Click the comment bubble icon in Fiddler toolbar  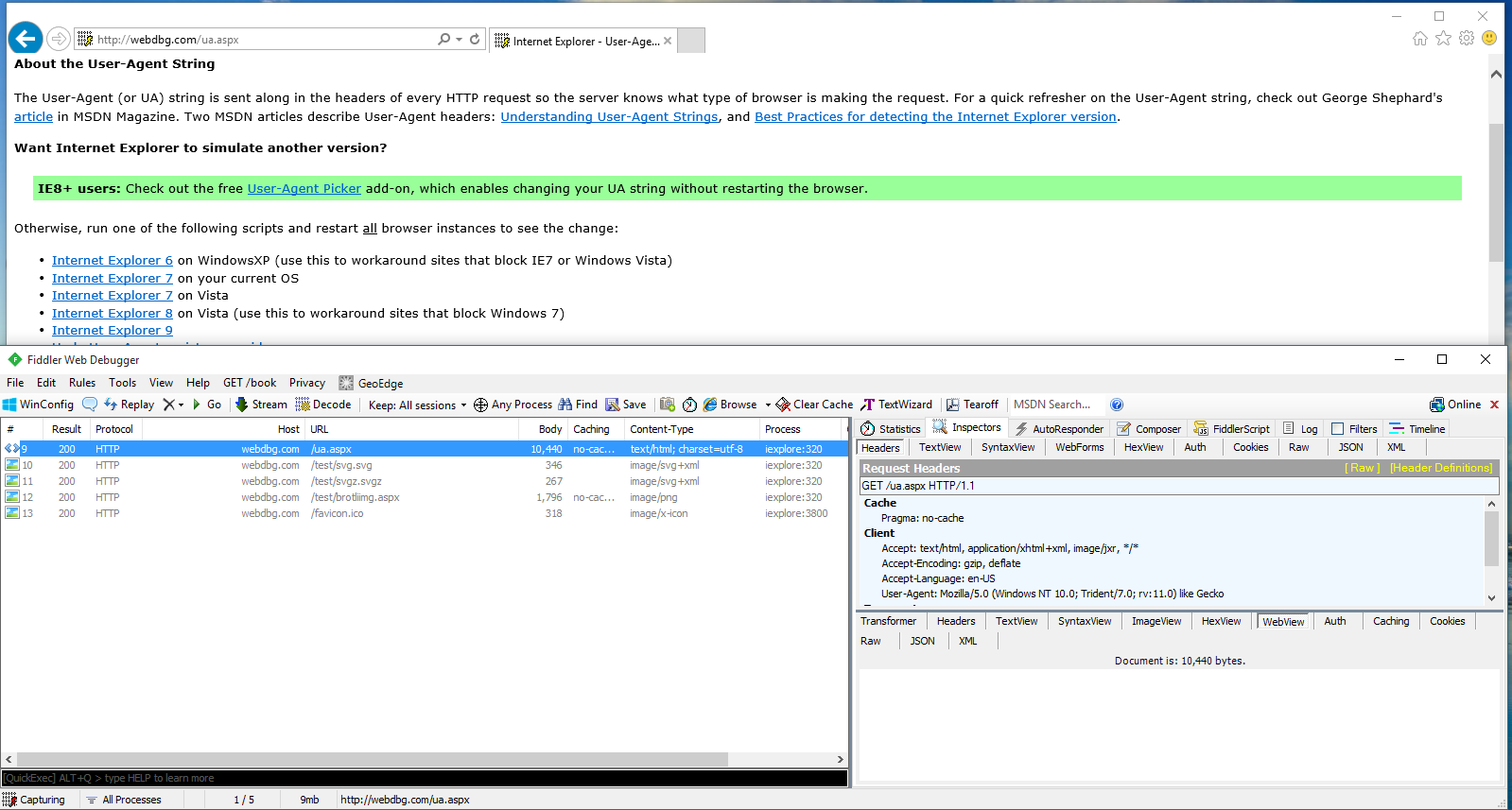coord(90,405)
